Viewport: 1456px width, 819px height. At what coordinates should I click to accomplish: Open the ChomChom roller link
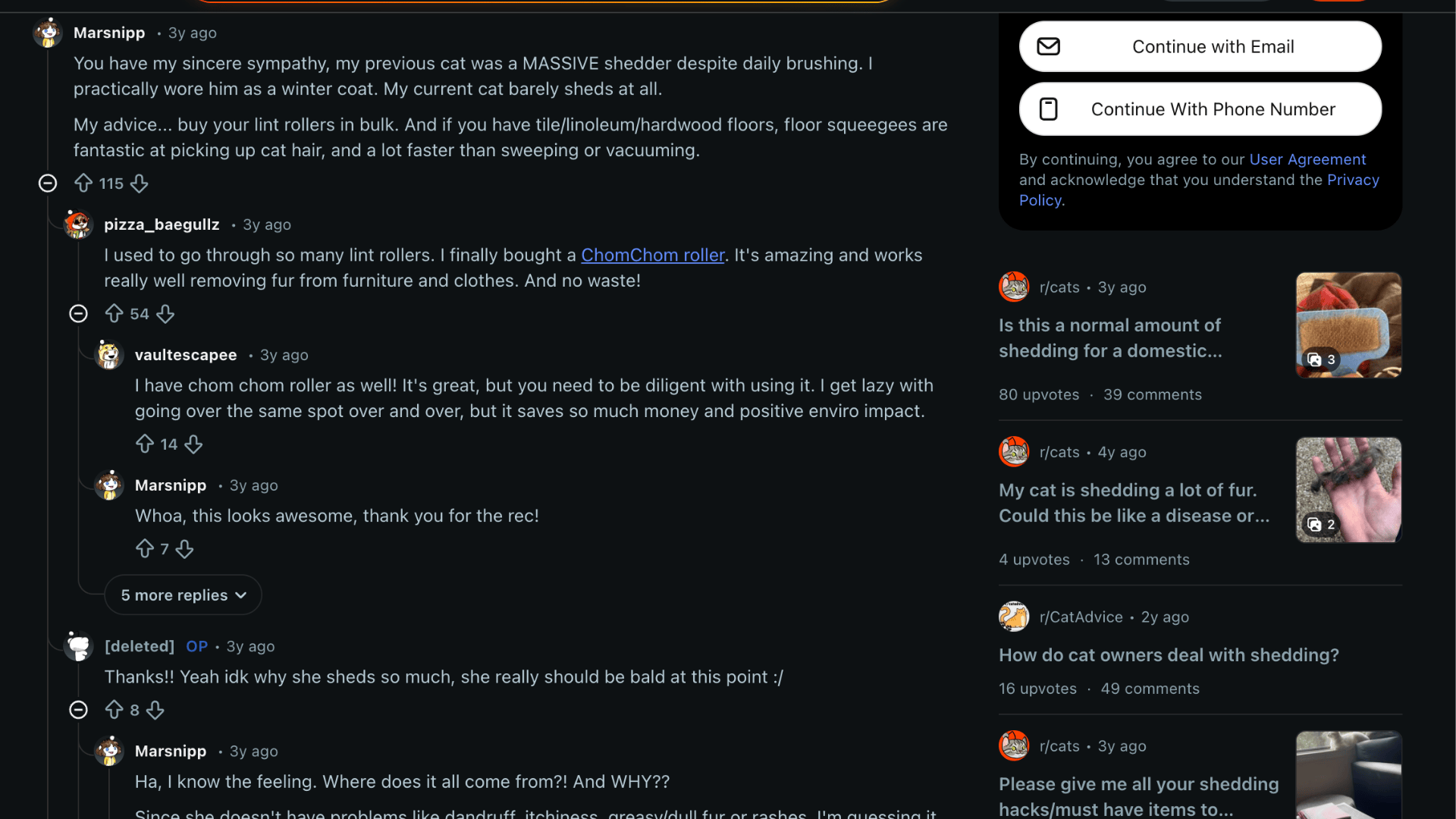pyautogui.click(x=652, y=256)
